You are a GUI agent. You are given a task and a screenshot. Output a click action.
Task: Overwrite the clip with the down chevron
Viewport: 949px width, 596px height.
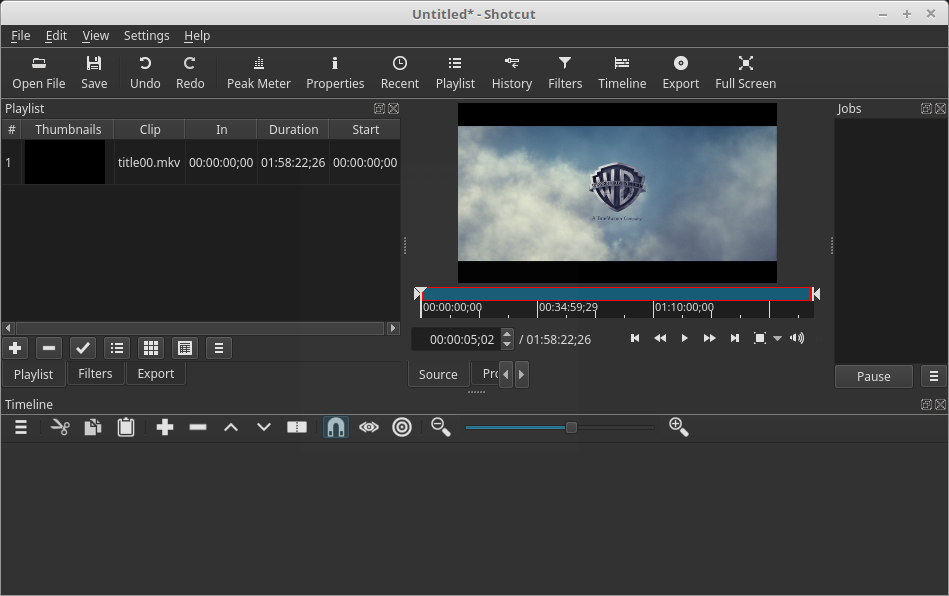tap(264, 427)
